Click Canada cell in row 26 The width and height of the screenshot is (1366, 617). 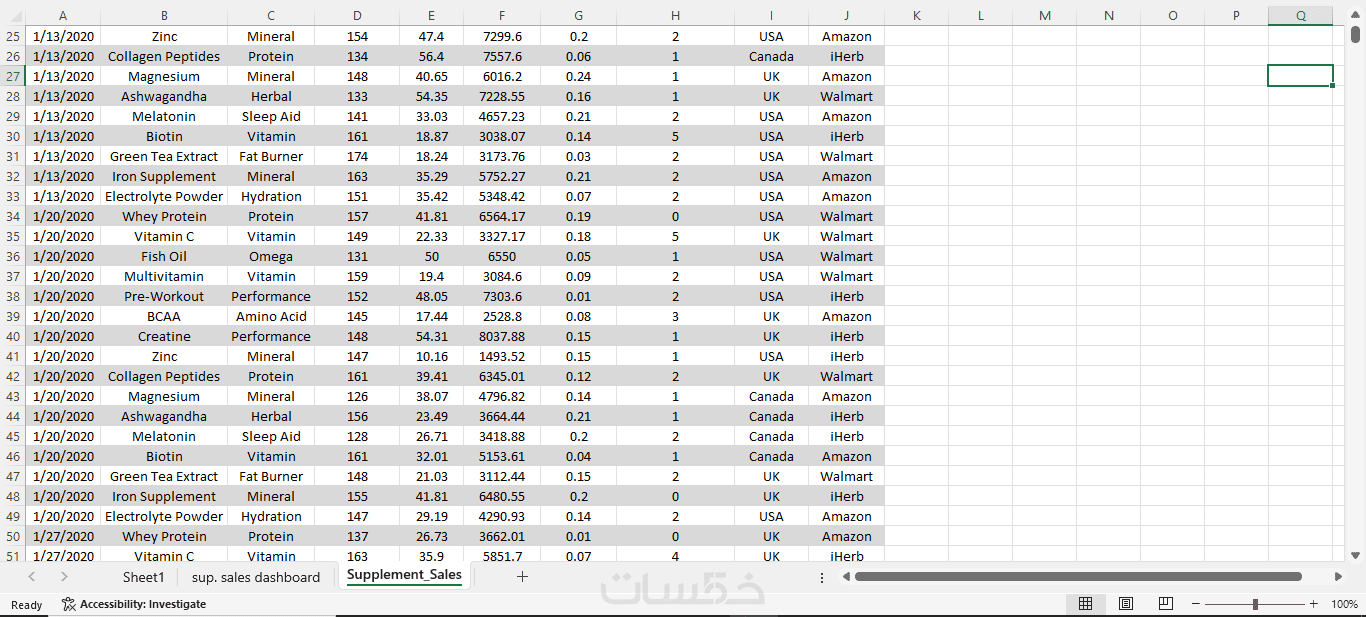771,56
